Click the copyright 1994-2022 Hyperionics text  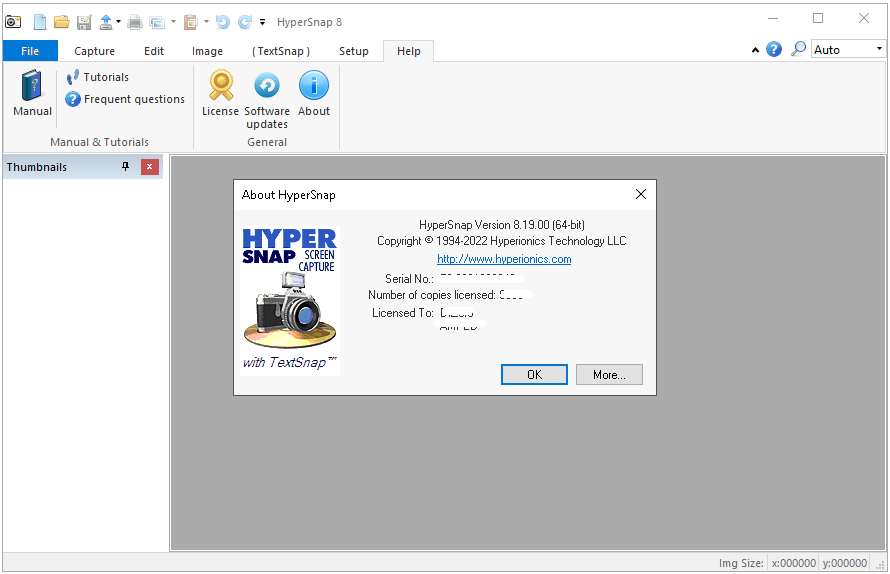tap(502, 241)
